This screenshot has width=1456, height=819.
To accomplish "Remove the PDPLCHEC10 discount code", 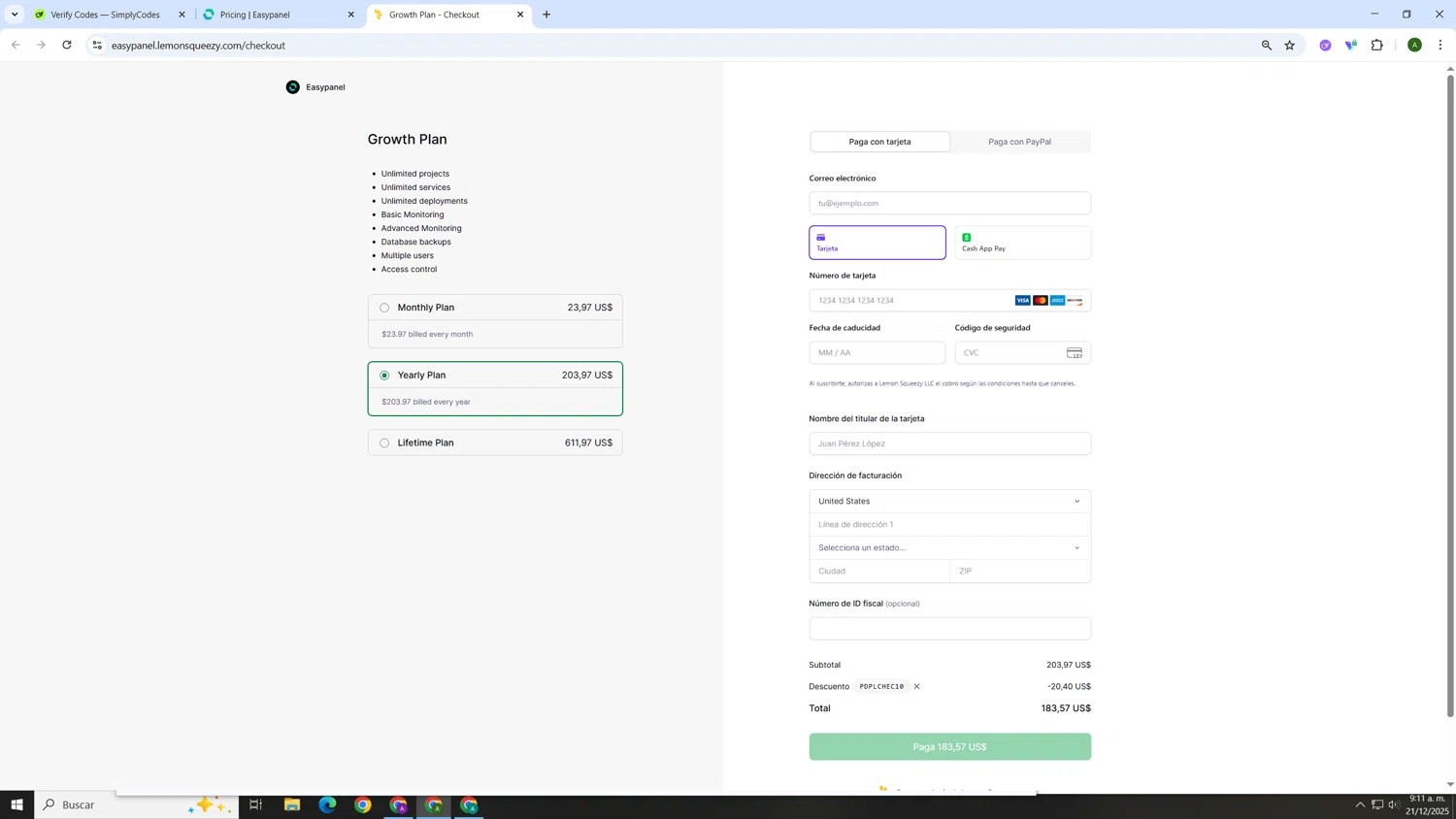I will 916,686.
